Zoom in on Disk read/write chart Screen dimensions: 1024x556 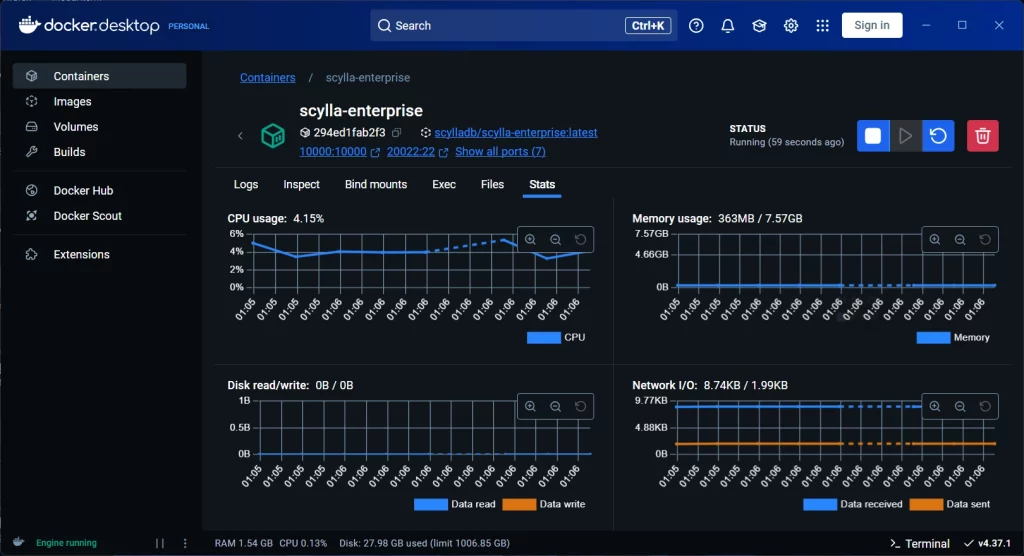(x=530, y=406)
